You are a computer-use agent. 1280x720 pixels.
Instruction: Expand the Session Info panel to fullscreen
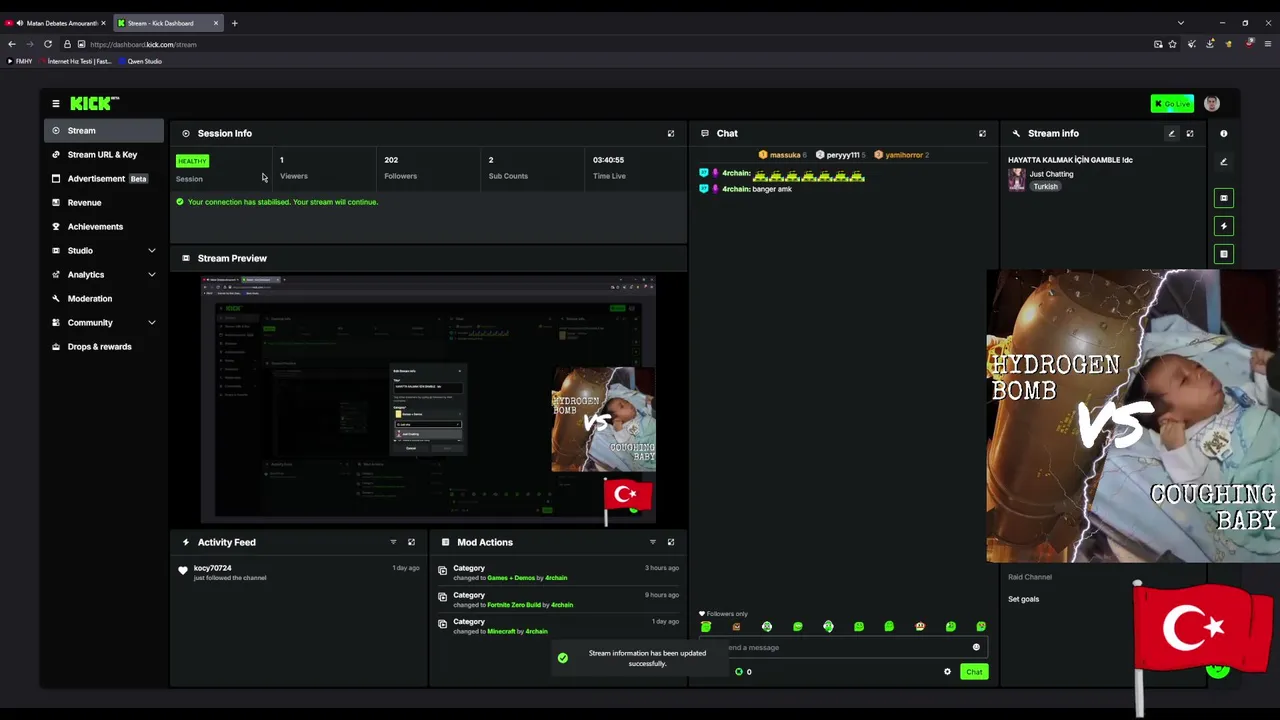point(671,133)
